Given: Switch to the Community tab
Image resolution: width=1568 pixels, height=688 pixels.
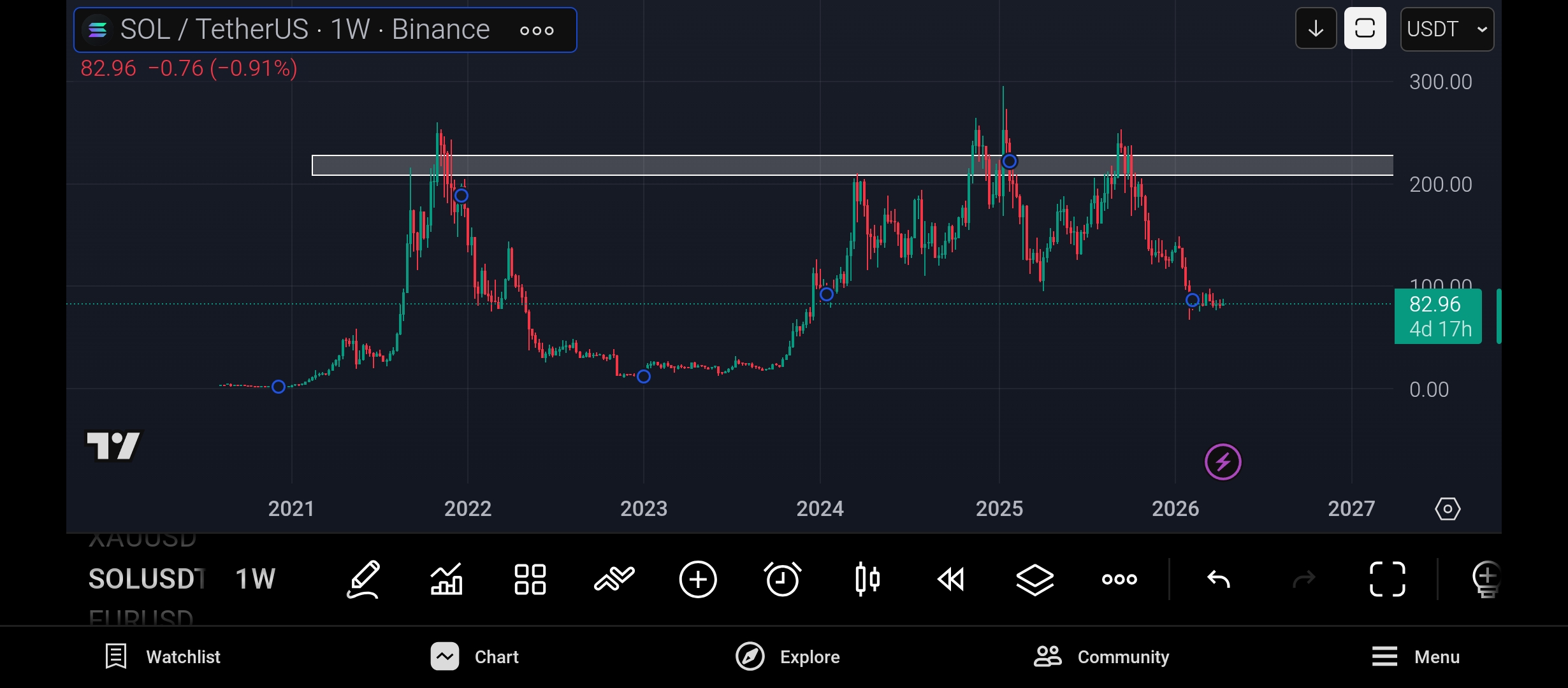Looking at the screenshot, I should click(1101, 657).
